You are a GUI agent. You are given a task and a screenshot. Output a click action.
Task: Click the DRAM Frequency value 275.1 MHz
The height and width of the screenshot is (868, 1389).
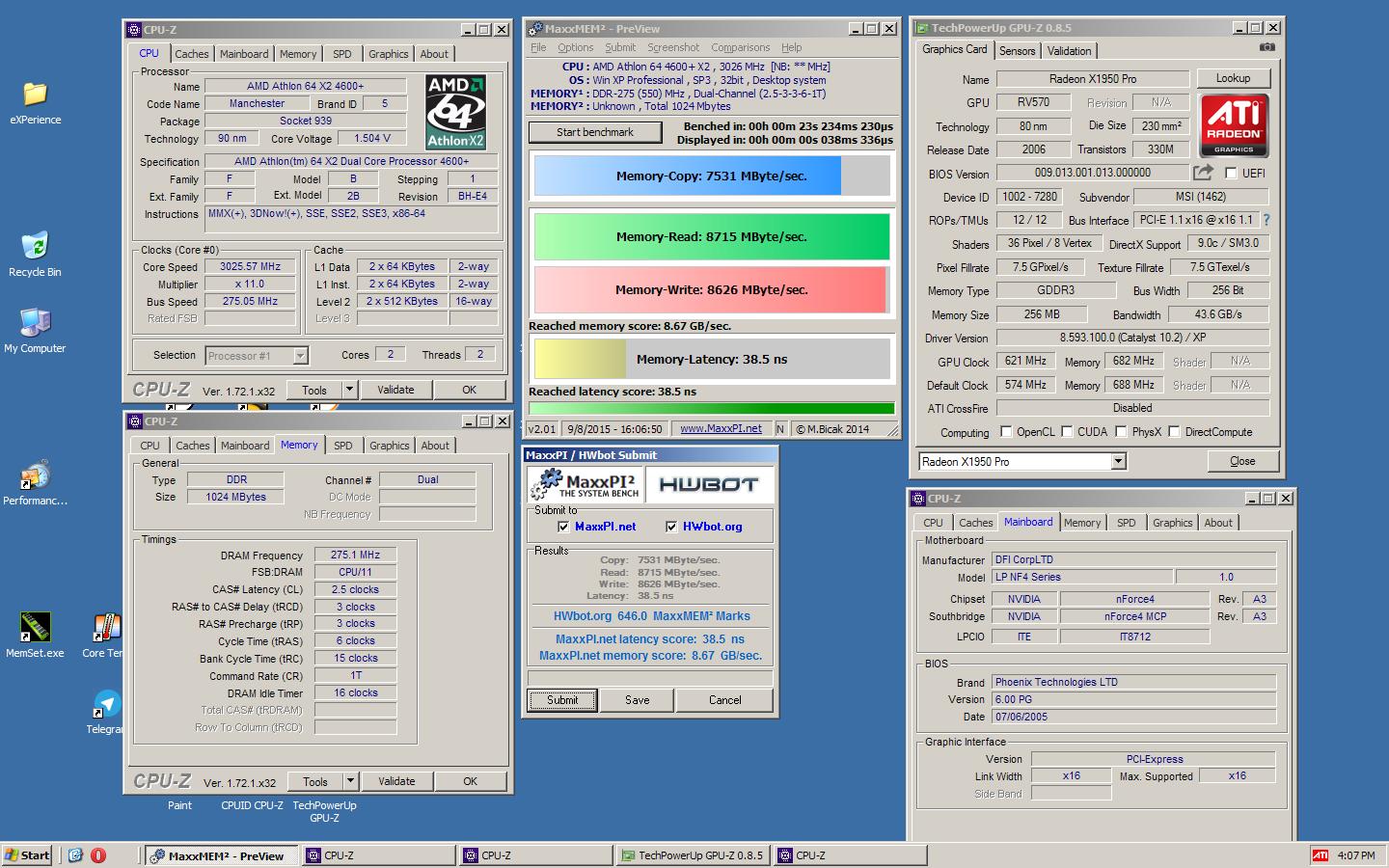[355, 555]
